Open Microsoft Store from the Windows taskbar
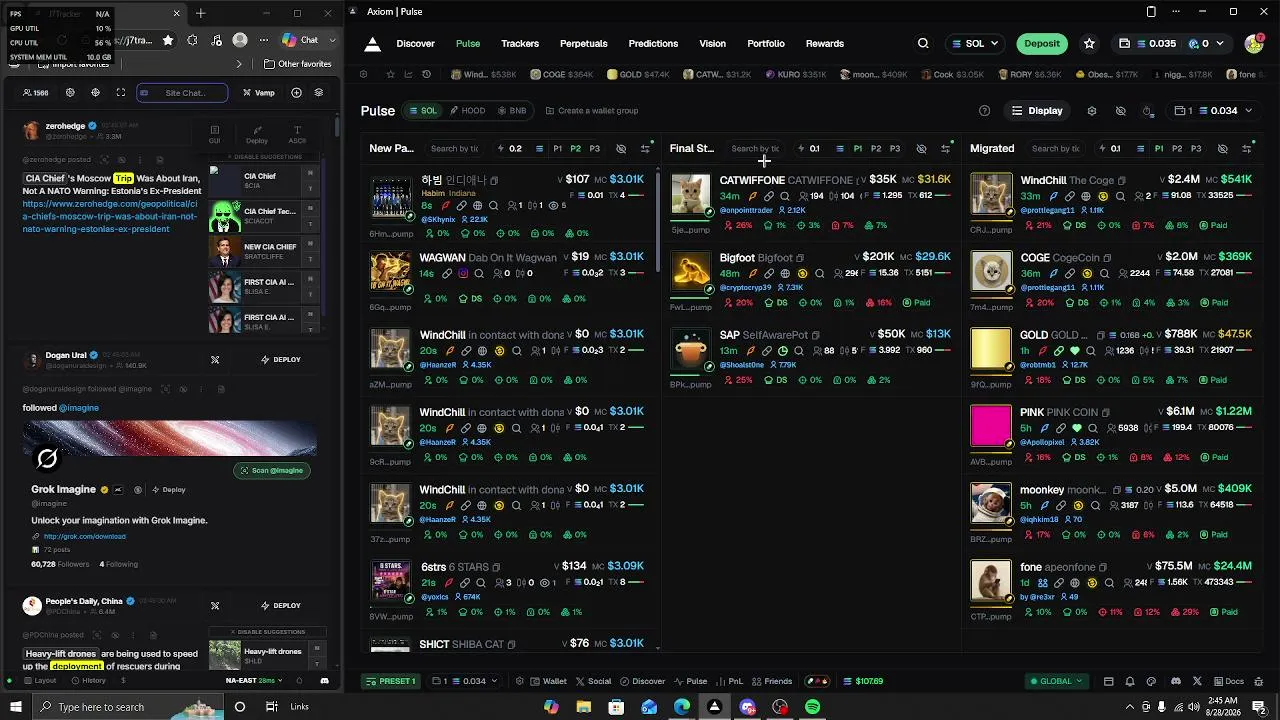This screenshot has width=1280, height=720. coord(616,707)
